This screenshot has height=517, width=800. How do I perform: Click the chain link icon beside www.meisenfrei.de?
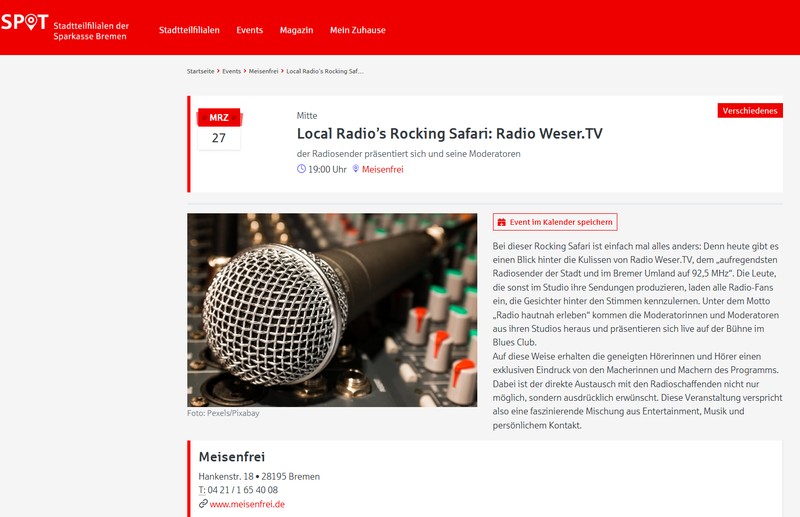coord(203,504)
